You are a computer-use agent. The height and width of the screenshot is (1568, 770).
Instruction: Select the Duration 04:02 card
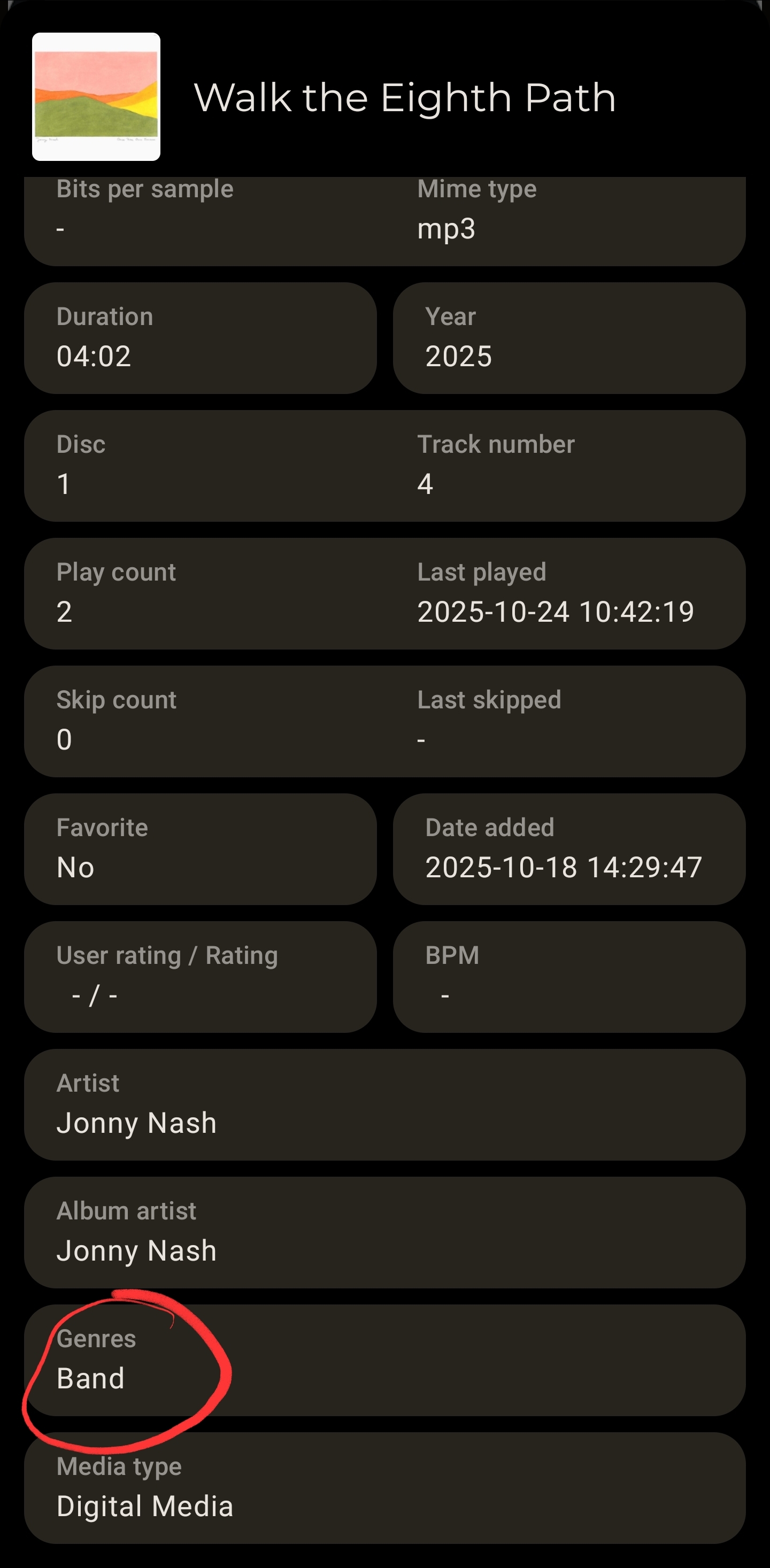(x=201, y=338)
